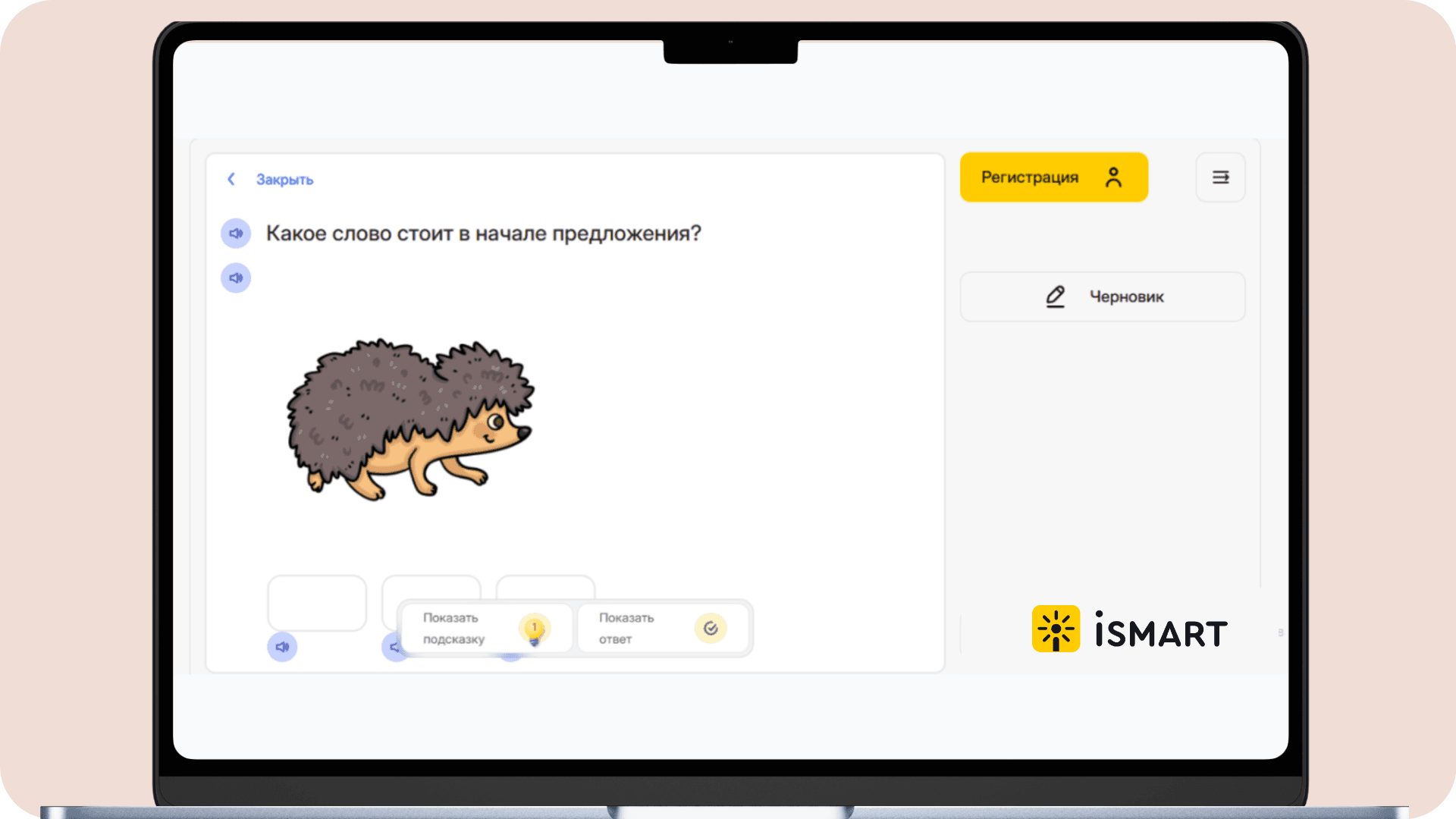The height and width of the screenshot is (819, 1456).
Task: Click the back chevron next to Закрыть
Action: pos(231,179)
